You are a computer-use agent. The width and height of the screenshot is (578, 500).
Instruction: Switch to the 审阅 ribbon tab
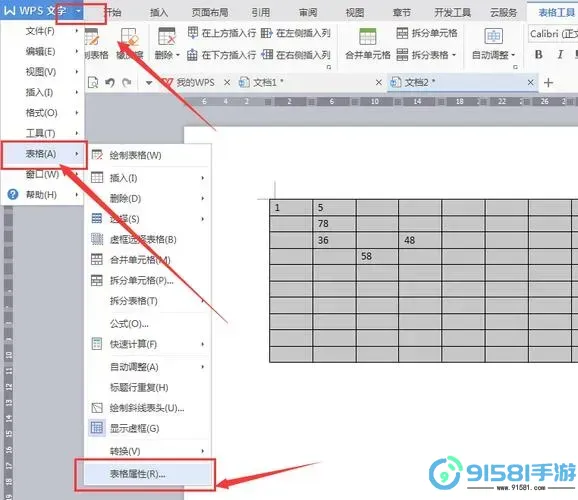click(x=308, y=12)
